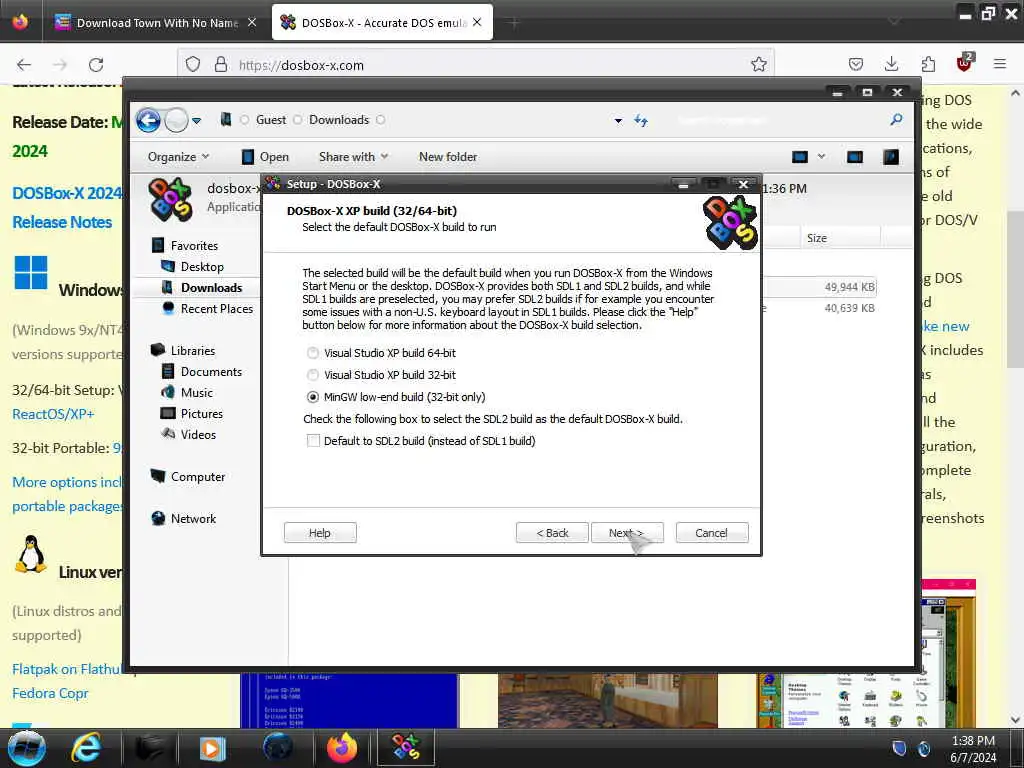
Task: Open the Release Notes link
Action: click(62, 222)
